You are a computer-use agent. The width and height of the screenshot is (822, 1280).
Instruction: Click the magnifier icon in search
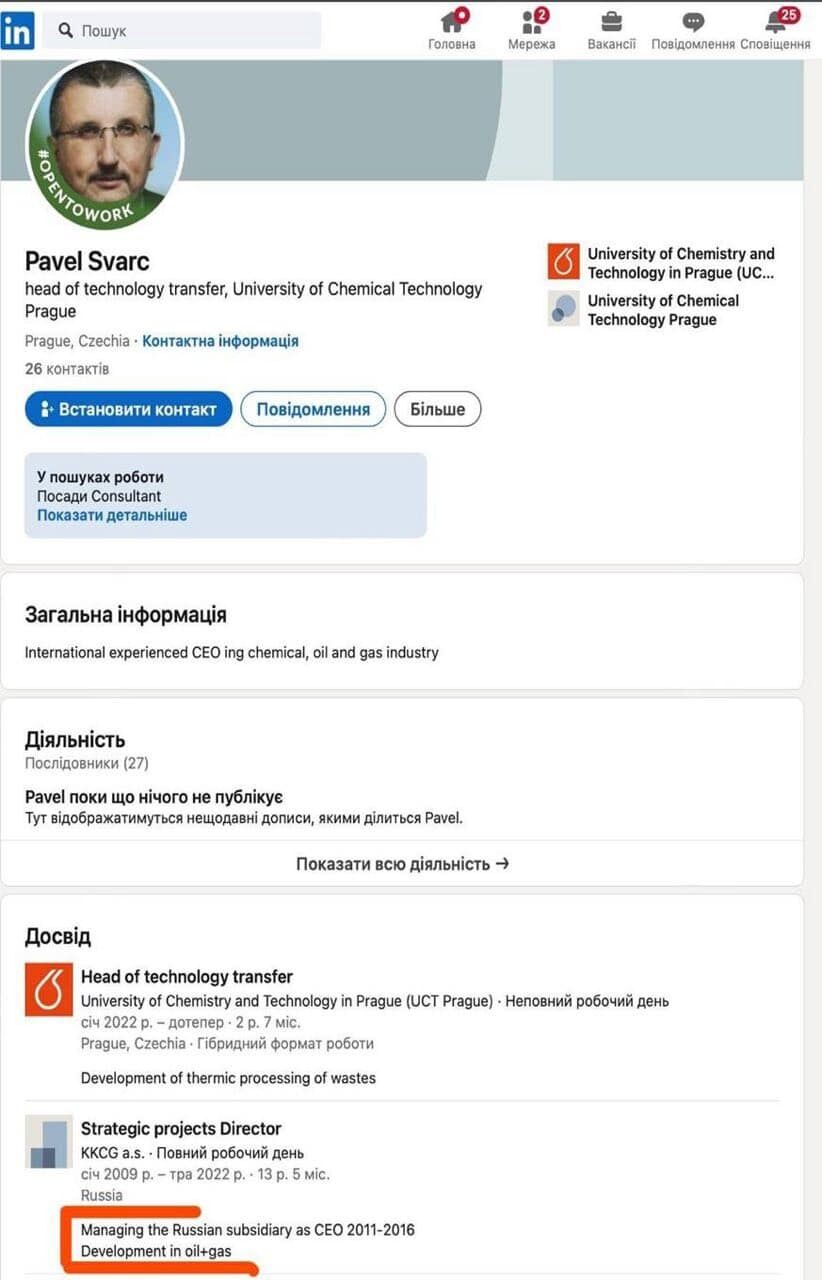click(66, 31)
